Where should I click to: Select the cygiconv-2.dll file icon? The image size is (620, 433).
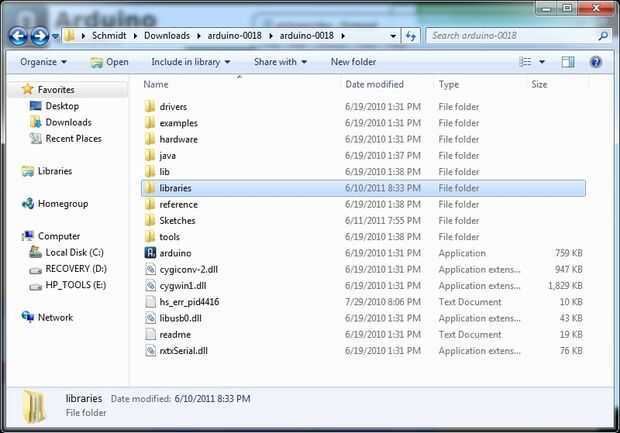click(150, 269)
